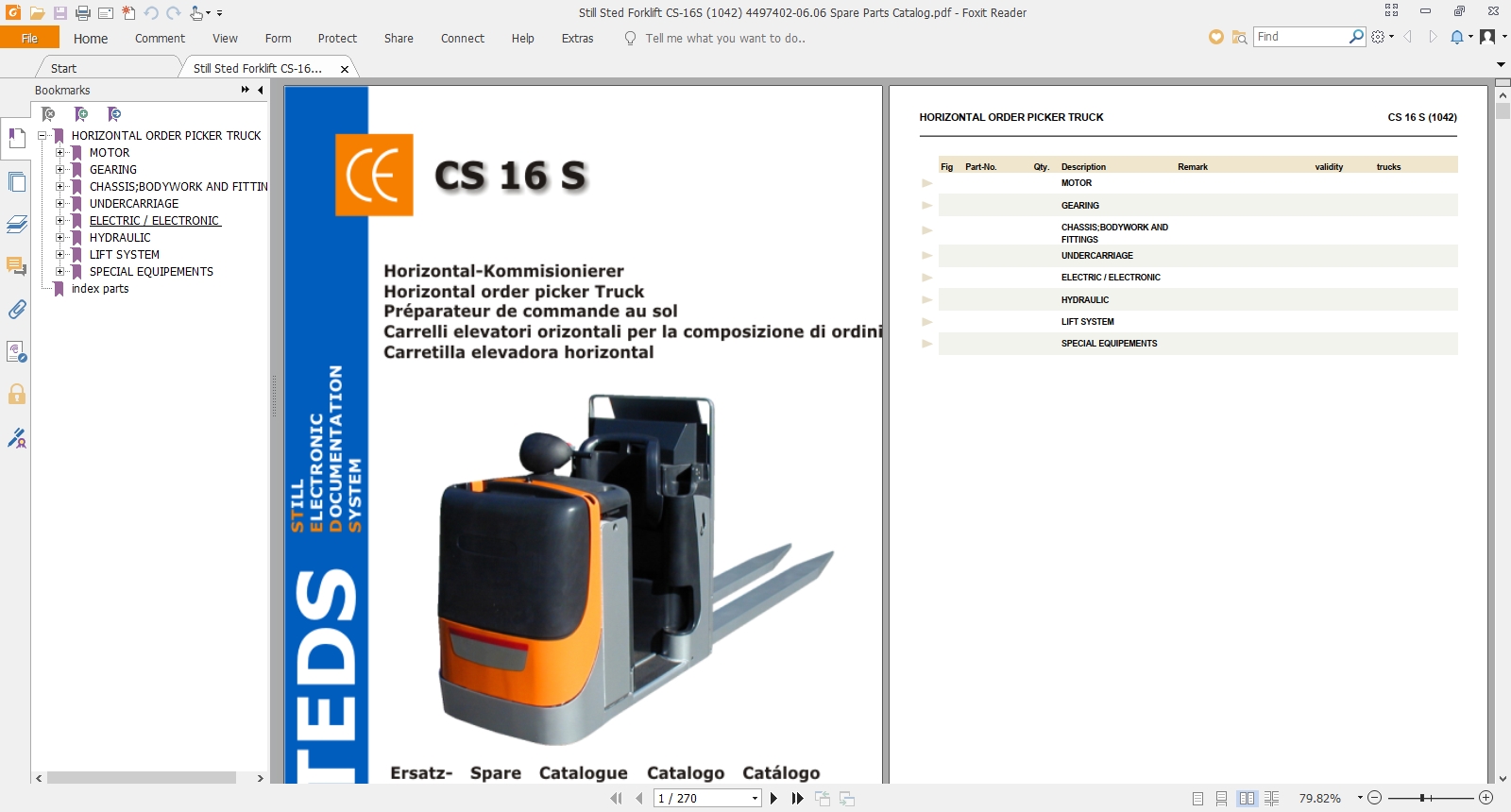This screenshot has height=812, width=1511.
Task: Select the SPECIAL EQUIPEMENTS bookmark
Action: click(151, 272)
